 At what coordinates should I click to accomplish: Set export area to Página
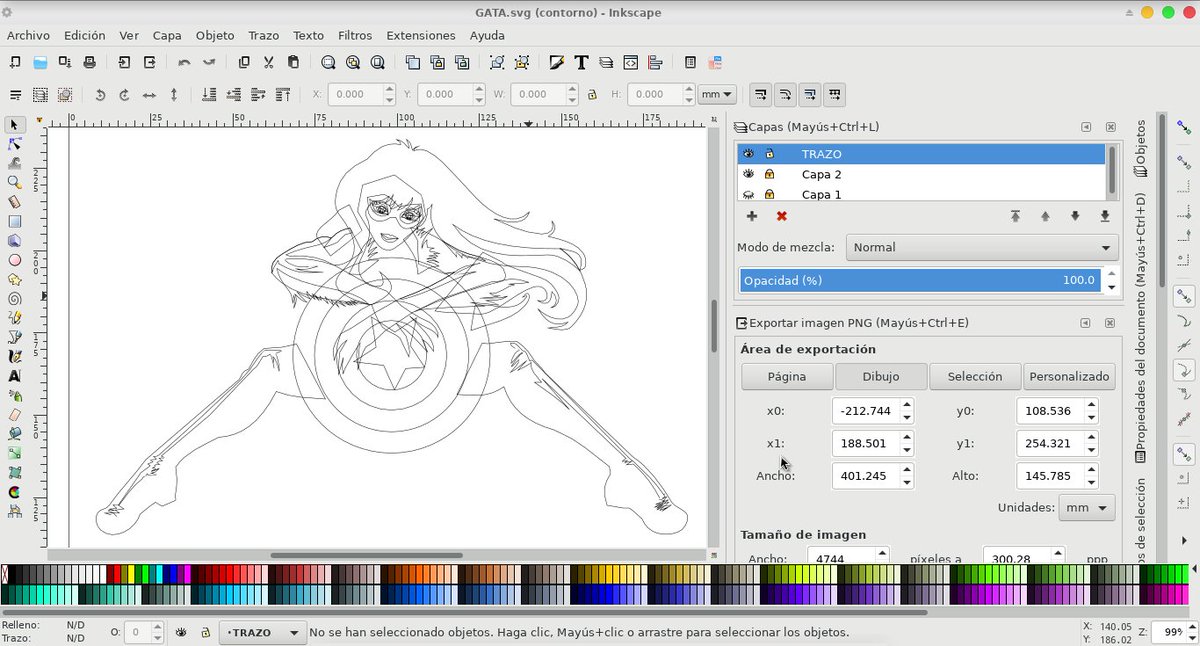pos(787,376)
